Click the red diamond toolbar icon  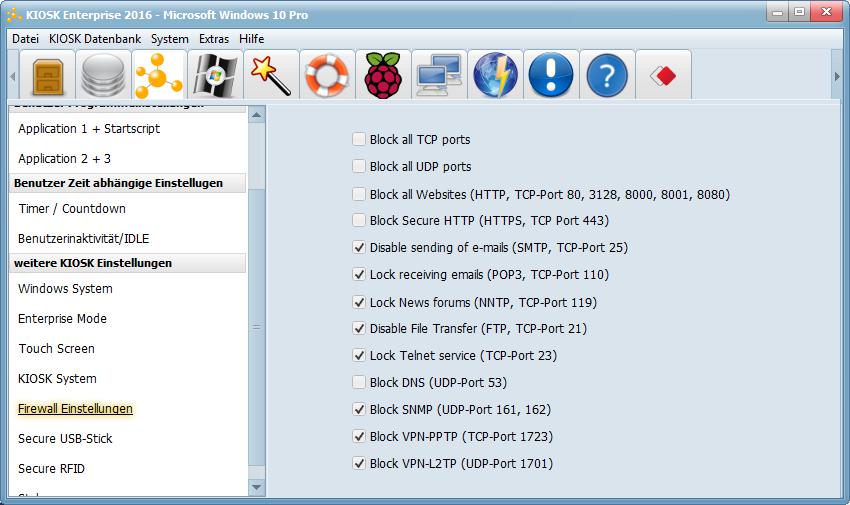click(x=663, y=75)
